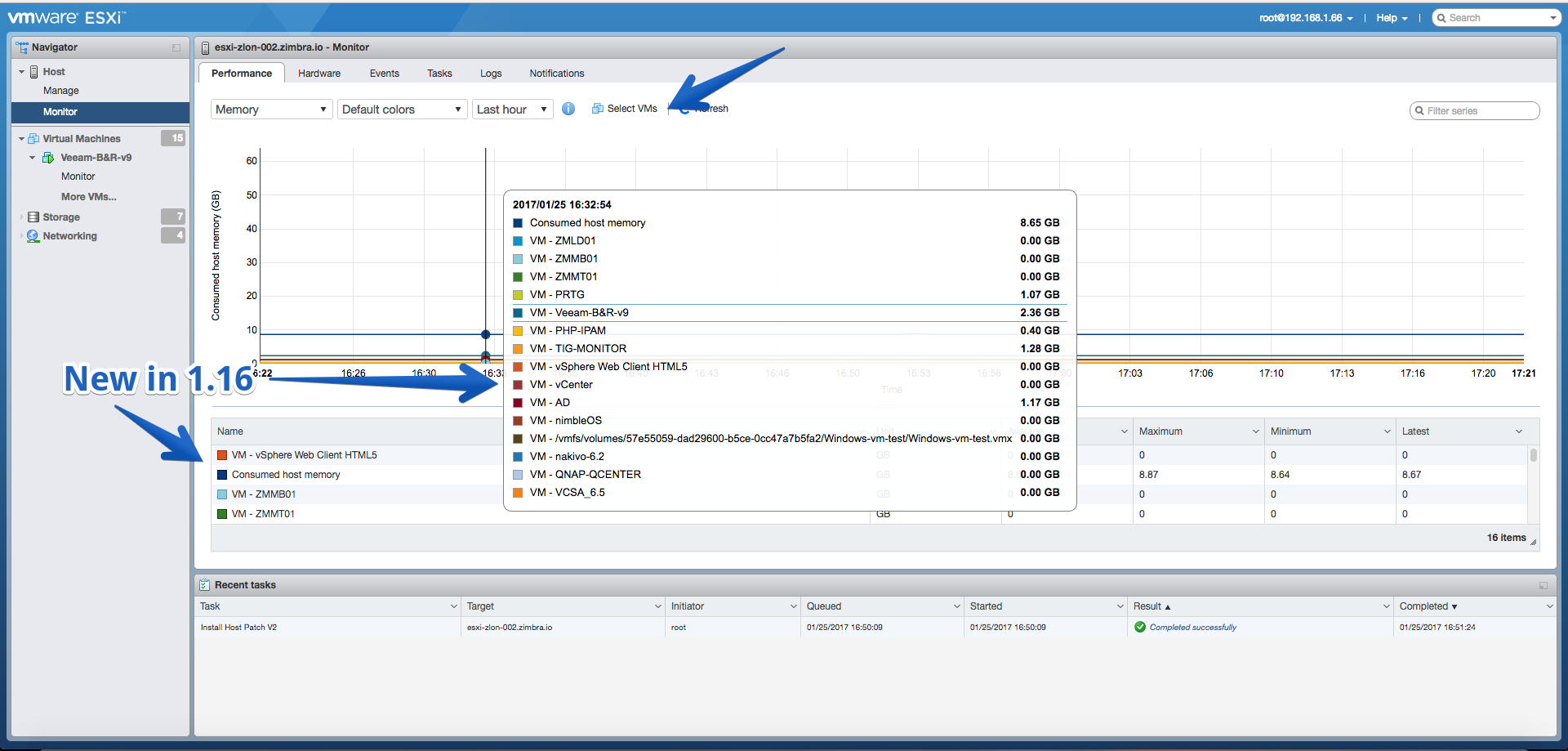Click the Consumed host memory color swatch
This screenshot has height=751, width=1568.
click(222, 475)
